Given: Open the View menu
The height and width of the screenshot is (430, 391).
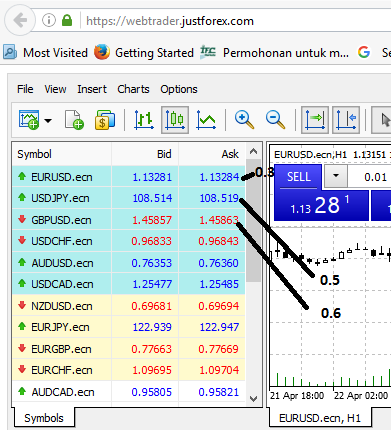Looking at the screenshot, I should point(55,89).
